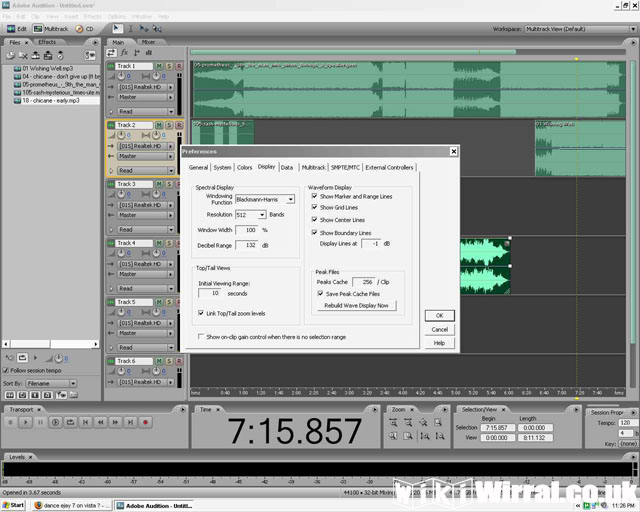Image resolution: width=640 pixels, height=512 pixels.
Task: Click the Insert into Multitrack icon
Action: pos(48,55)
